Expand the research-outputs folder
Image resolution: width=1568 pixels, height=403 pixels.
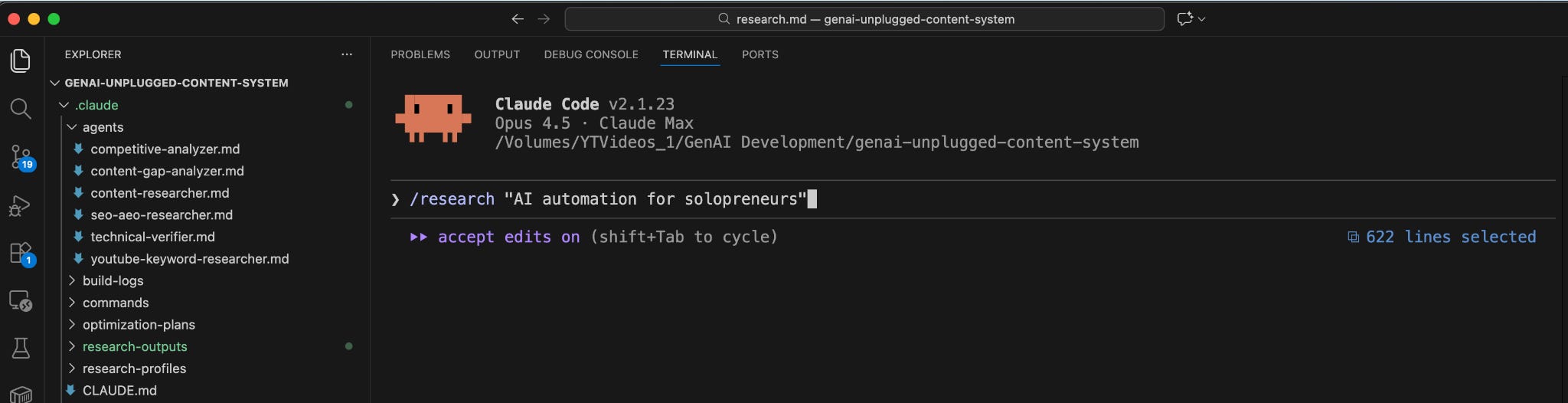[x=72, y=346]
